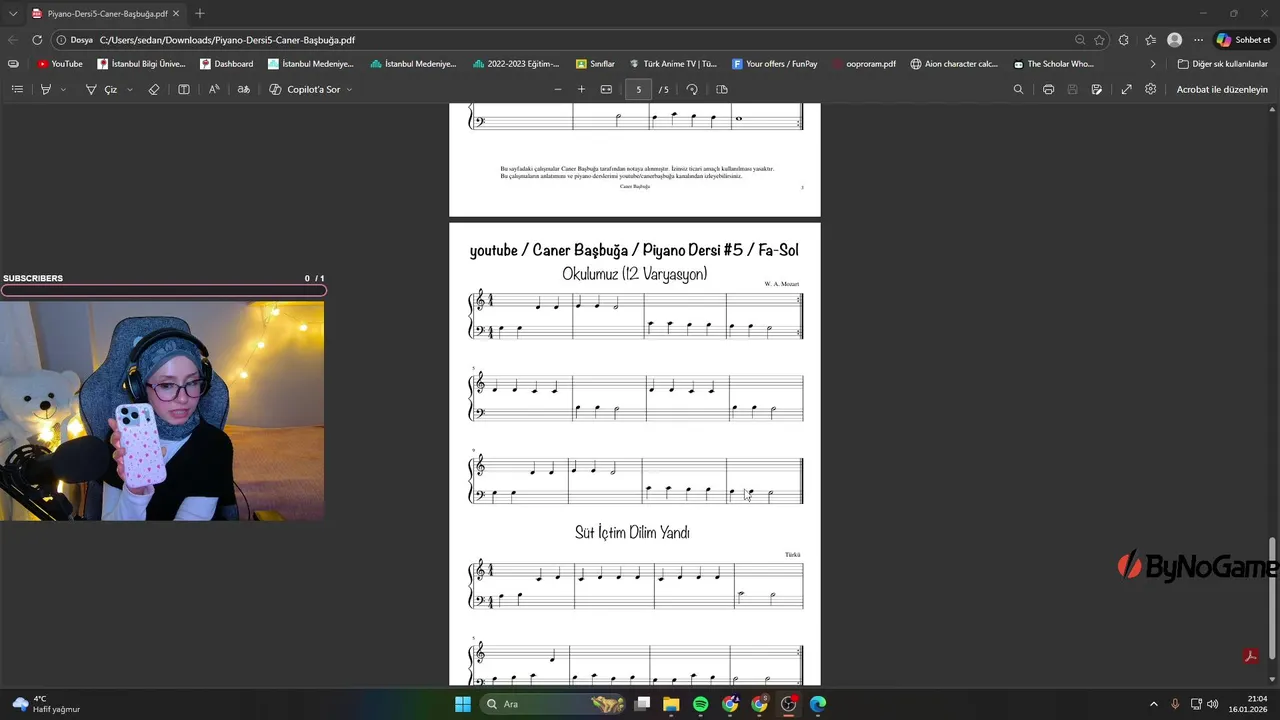The image size is (1280, 720).
Task: Click the Sohbet et Copilot button
Action: (x=1243, y=40)
